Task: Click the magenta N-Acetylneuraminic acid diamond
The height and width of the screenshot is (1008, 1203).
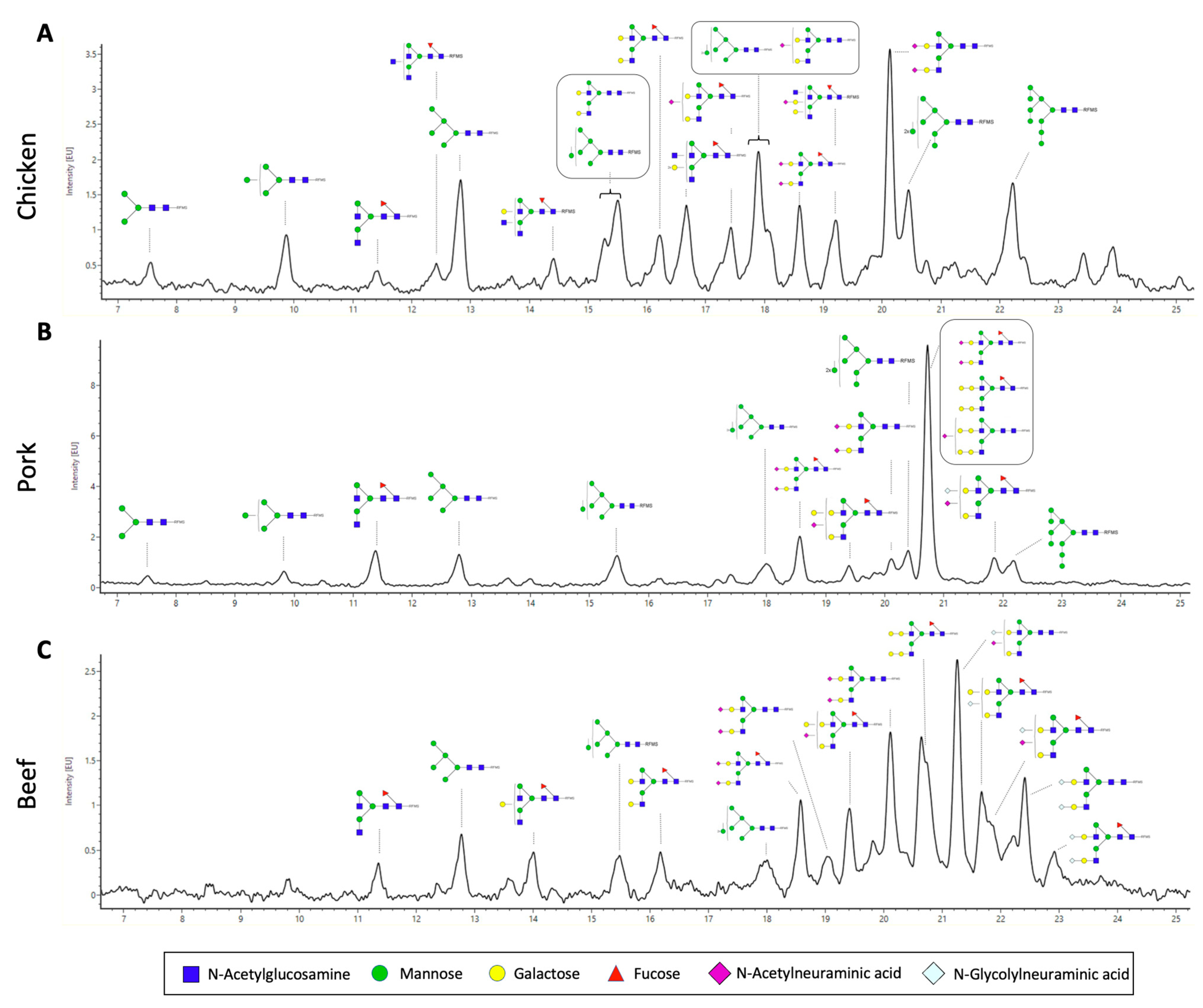Action: click(x=720, y=973)
